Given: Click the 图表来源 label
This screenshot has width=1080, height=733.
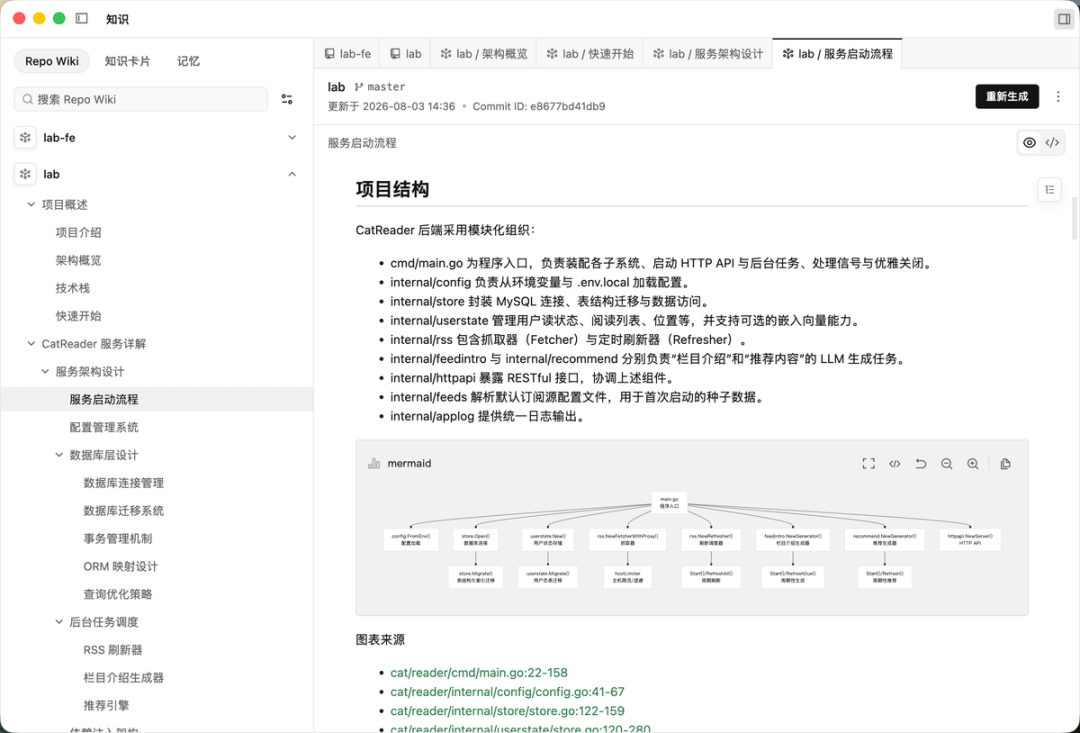Looking at the screenshot, I should (x=380, y=639).
